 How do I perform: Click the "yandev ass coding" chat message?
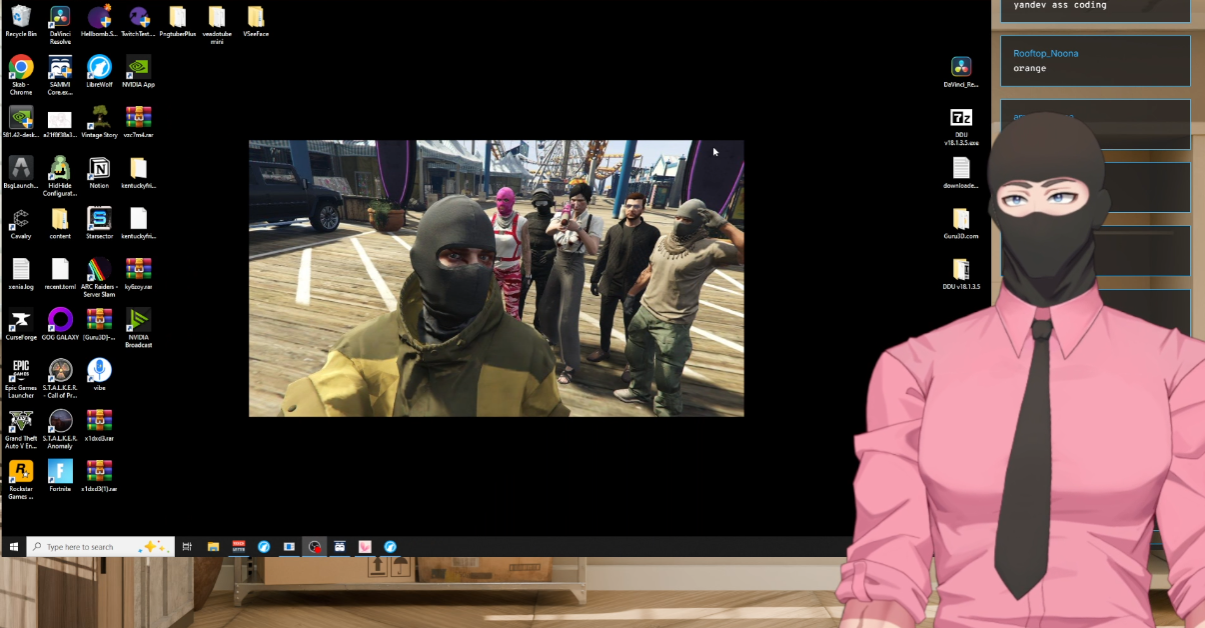(1060, 5)
